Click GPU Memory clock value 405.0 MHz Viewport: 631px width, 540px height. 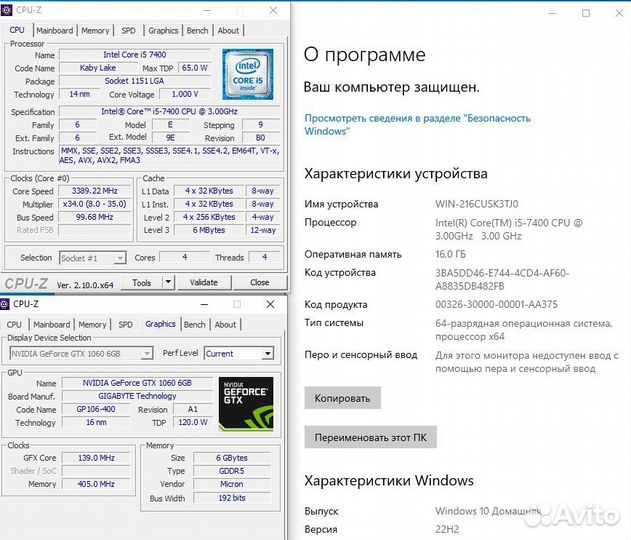tap(96, 484)
